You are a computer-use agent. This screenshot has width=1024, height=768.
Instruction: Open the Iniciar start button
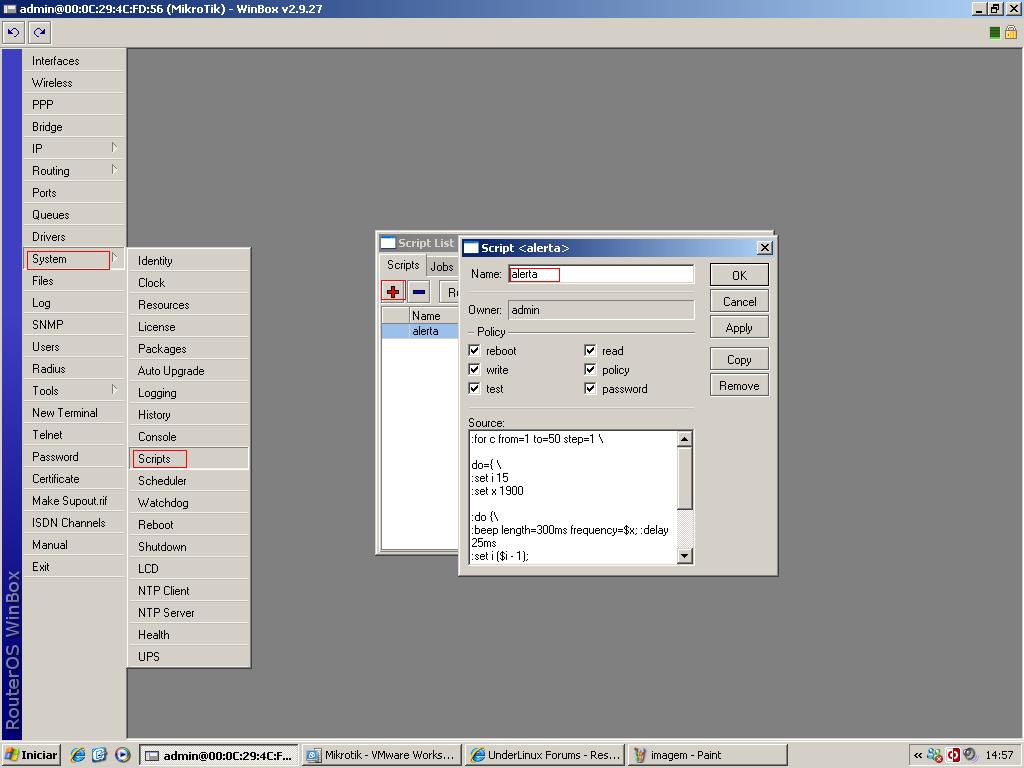(31, 755)
